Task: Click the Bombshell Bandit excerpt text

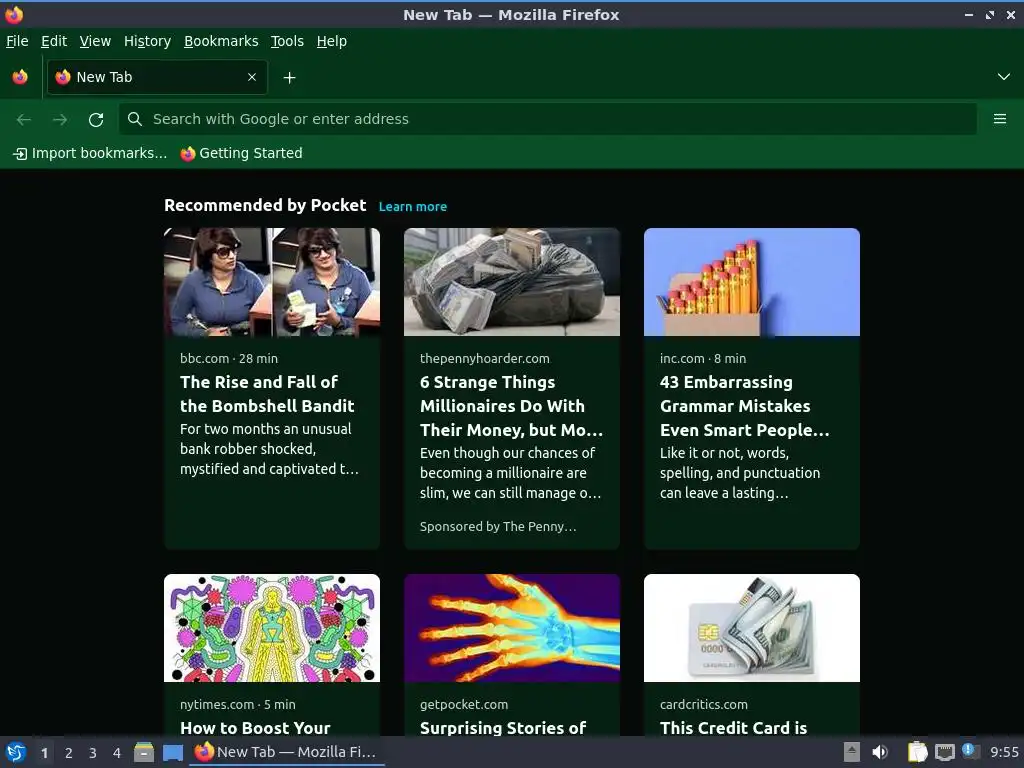Action: [x=269, y=449]
